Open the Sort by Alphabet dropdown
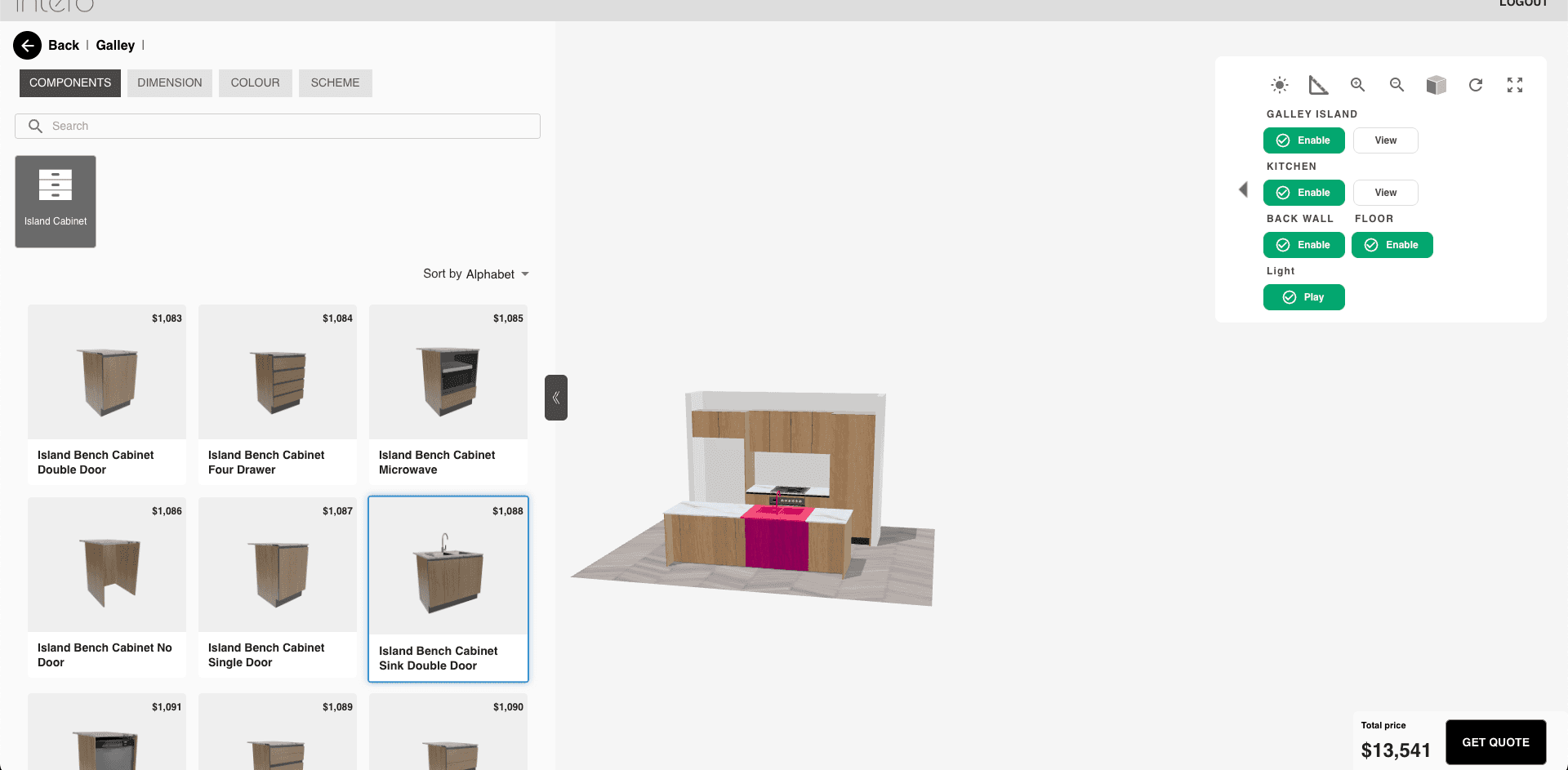Image resolution: width=1568 pixels, height=770 pixels. (x=475, y=274)
